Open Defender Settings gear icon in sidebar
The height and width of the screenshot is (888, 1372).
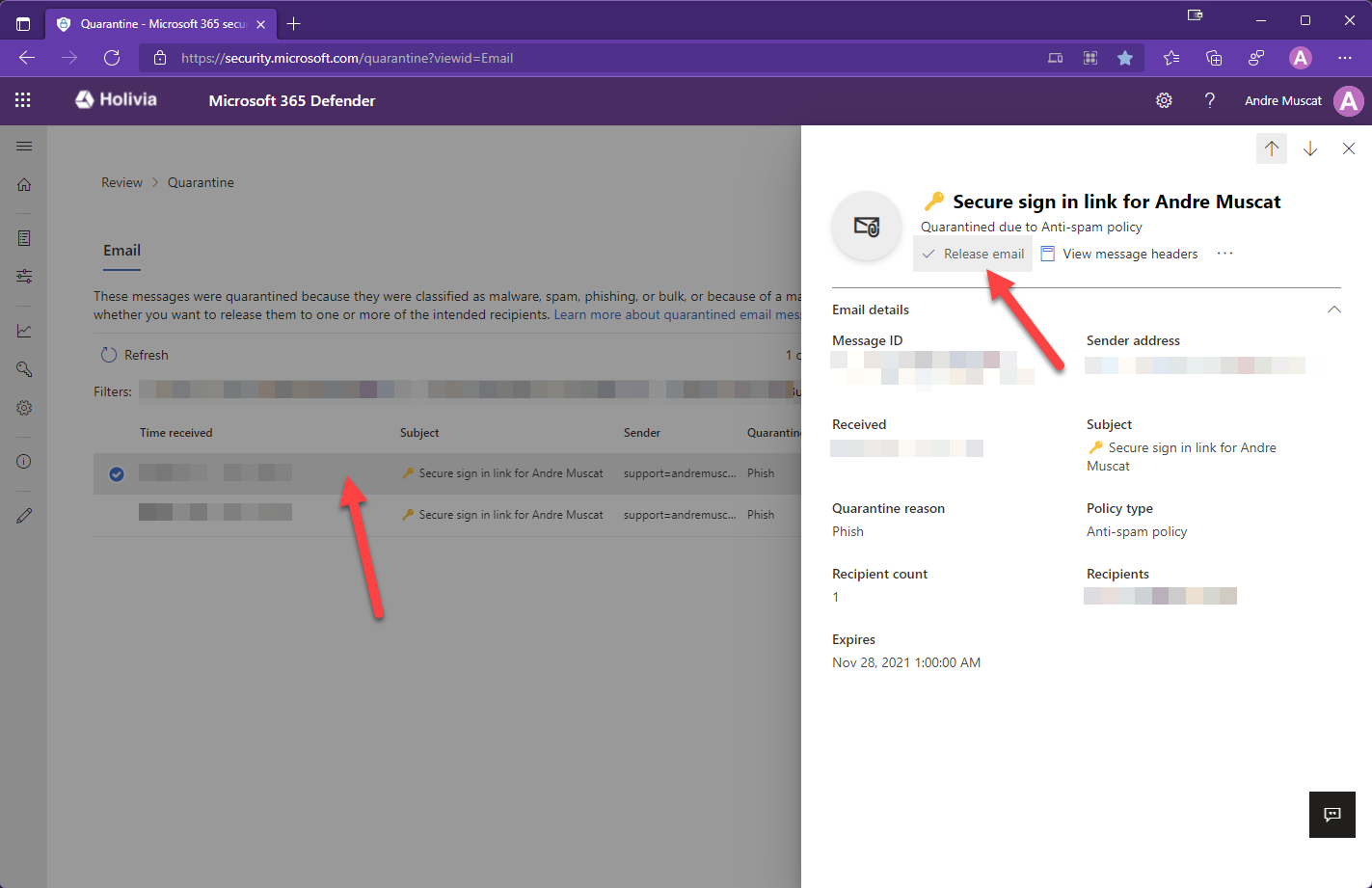coord(23,407)
